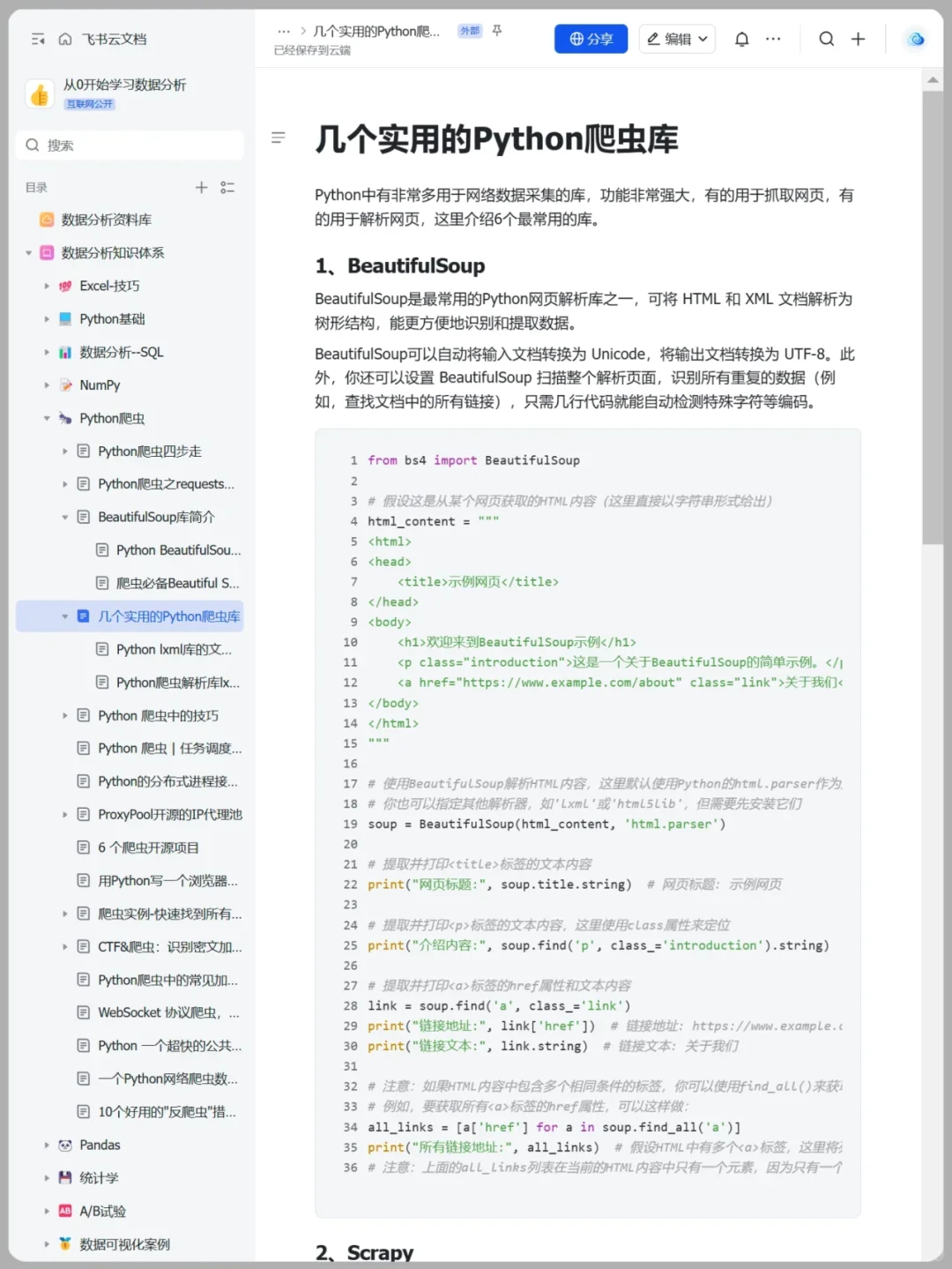Open the more options ellipsis next to bell
Image resolution: width=952 pixels, height=1269 pixels.
774,39
